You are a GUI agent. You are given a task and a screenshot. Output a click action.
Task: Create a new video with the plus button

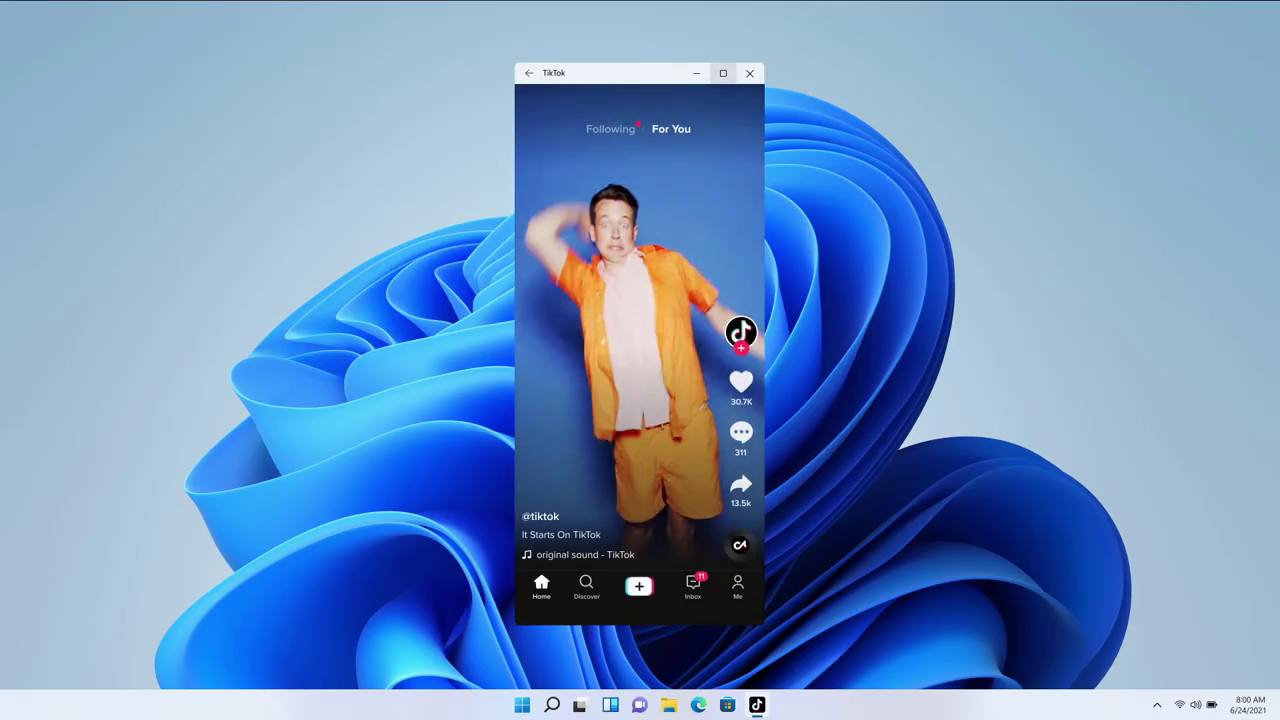click(x=639, y=586)
